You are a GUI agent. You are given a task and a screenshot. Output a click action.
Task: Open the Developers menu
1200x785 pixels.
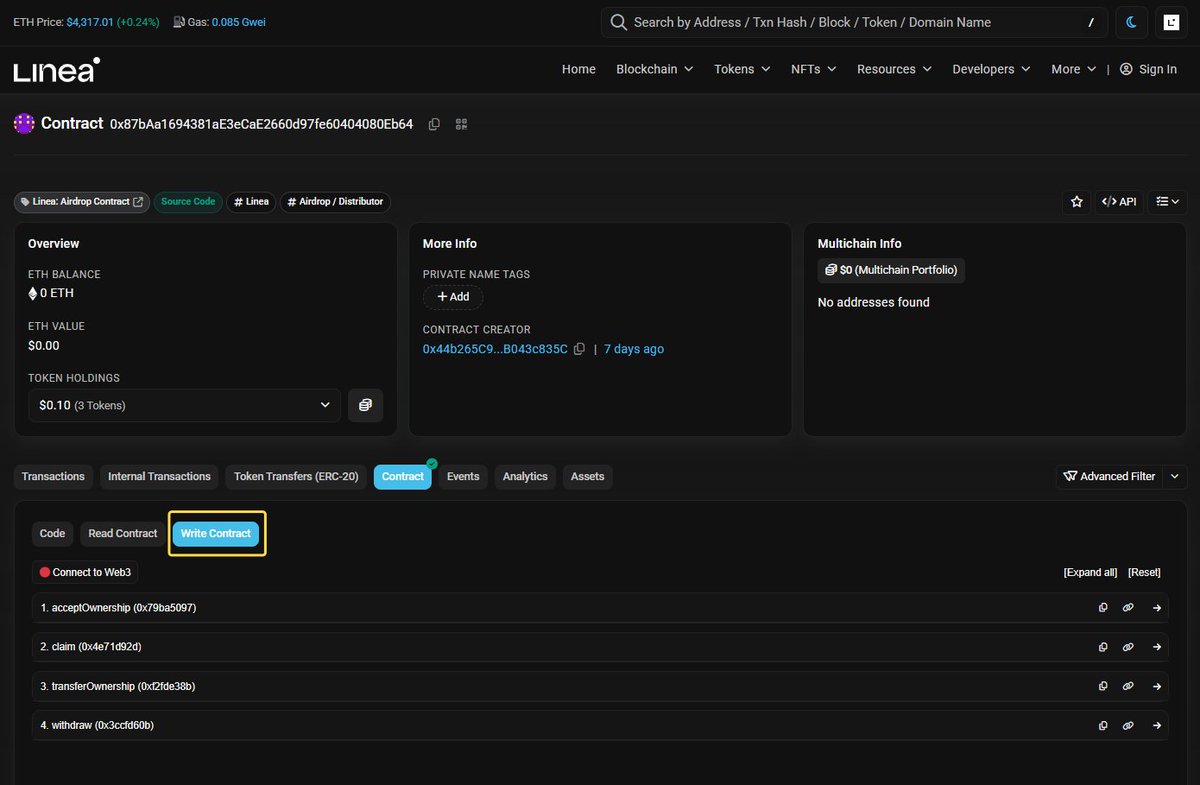tap(992, 69)
